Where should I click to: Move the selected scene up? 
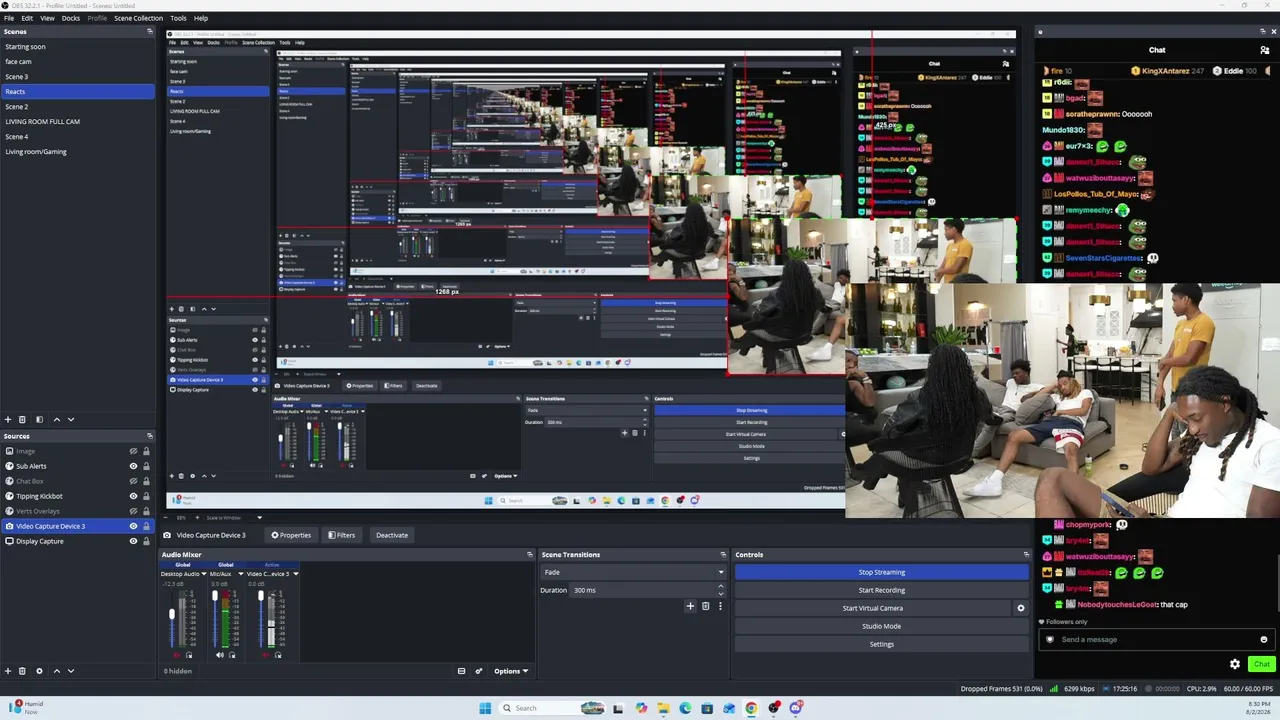tap(56, 419)
